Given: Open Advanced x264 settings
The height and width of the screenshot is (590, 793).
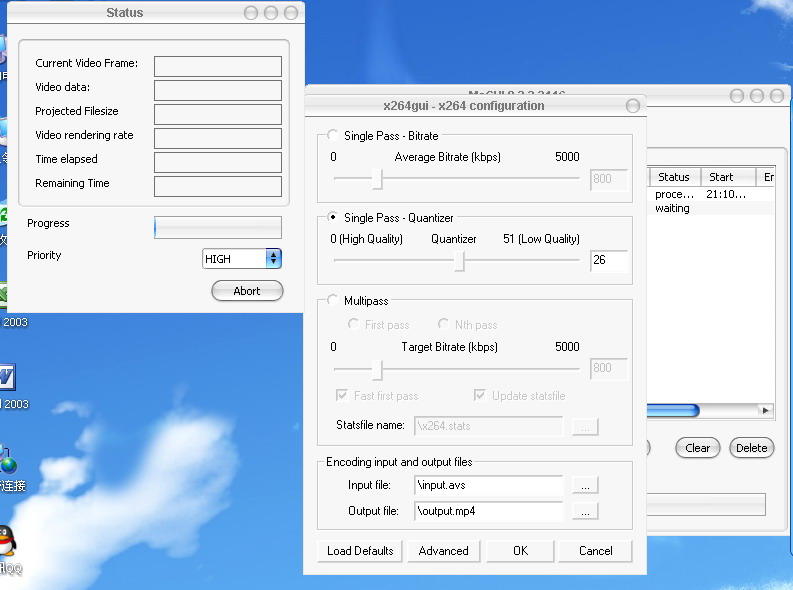Looking at the screenshot, I should [444, 551].
